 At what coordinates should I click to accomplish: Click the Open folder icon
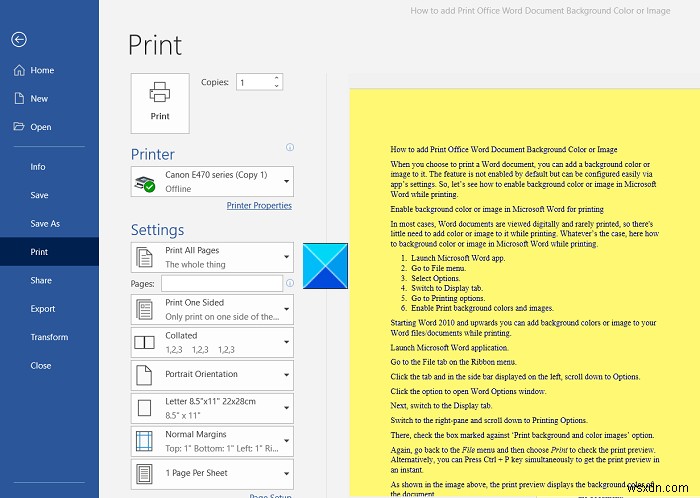click(x=19, y=126)
